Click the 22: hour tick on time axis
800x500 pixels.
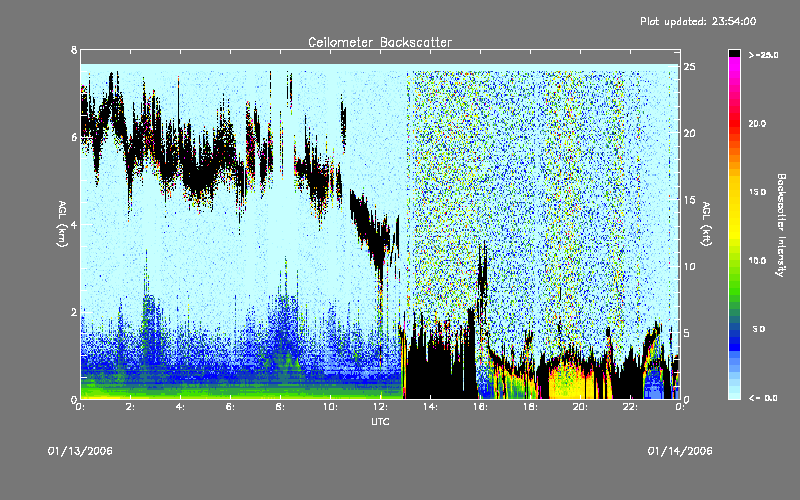coord(630,407)
